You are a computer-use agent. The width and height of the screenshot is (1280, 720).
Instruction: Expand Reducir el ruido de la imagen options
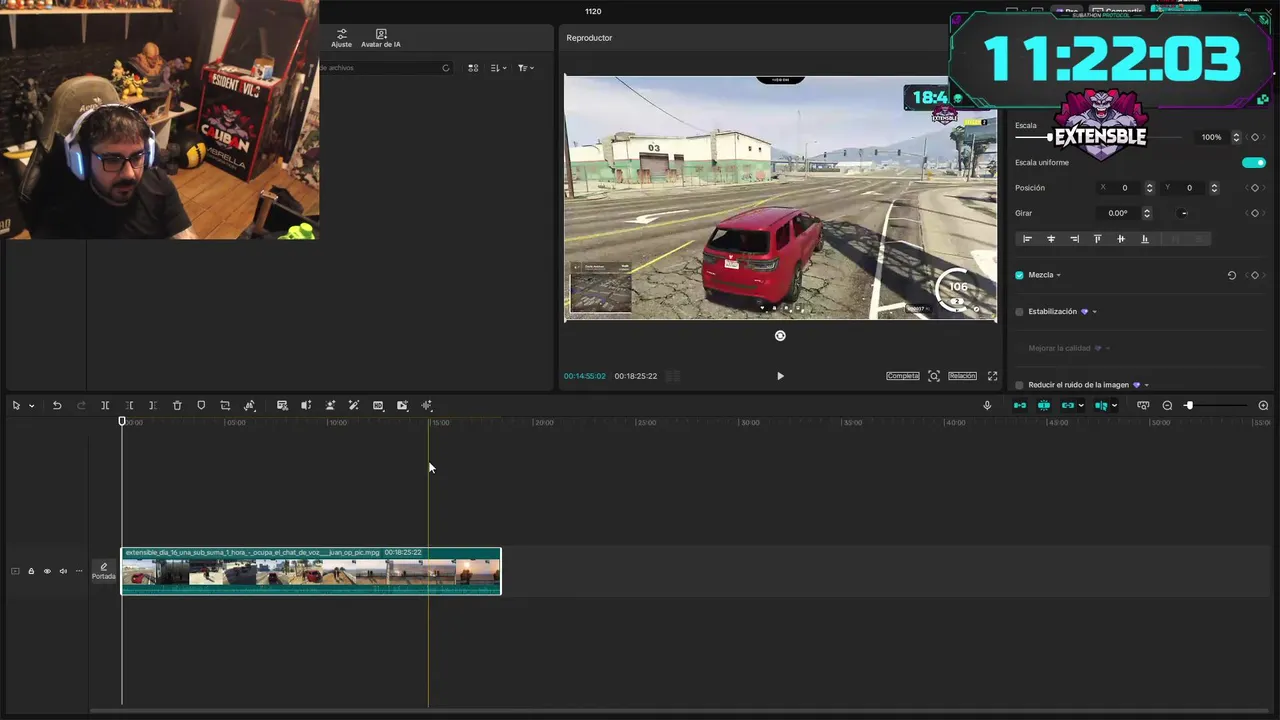click(1146, 385)
